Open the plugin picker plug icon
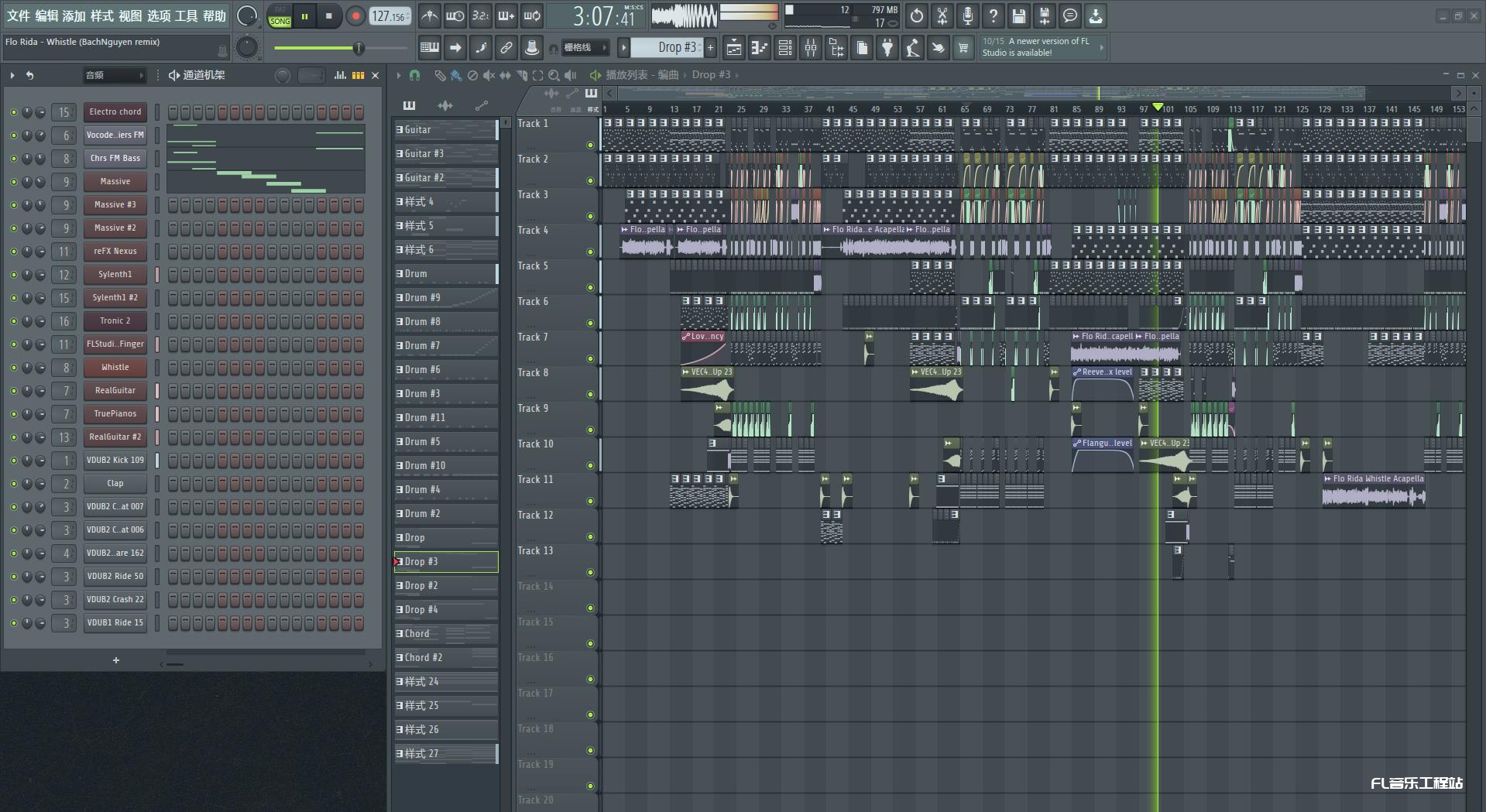The width and height of the screenshot is (1486, 812). point(887,48)
